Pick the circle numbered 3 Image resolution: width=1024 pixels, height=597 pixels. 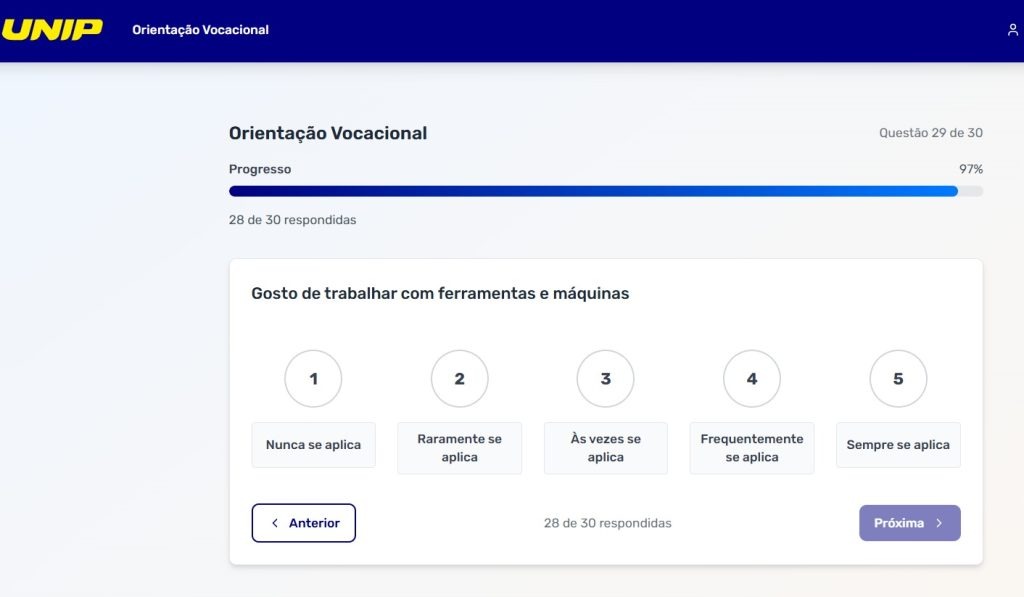605,379
